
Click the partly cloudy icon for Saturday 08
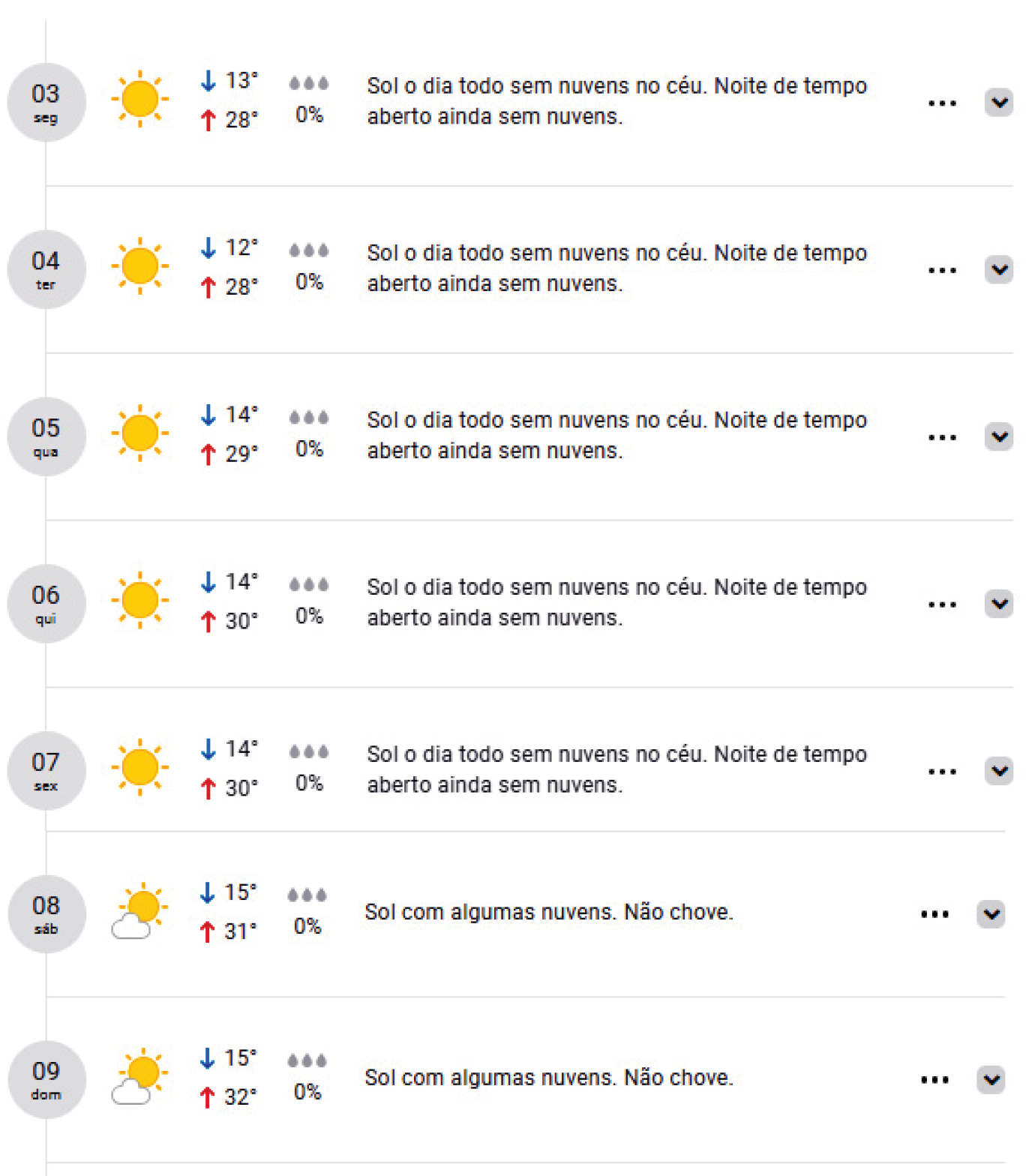click(139, 910)
